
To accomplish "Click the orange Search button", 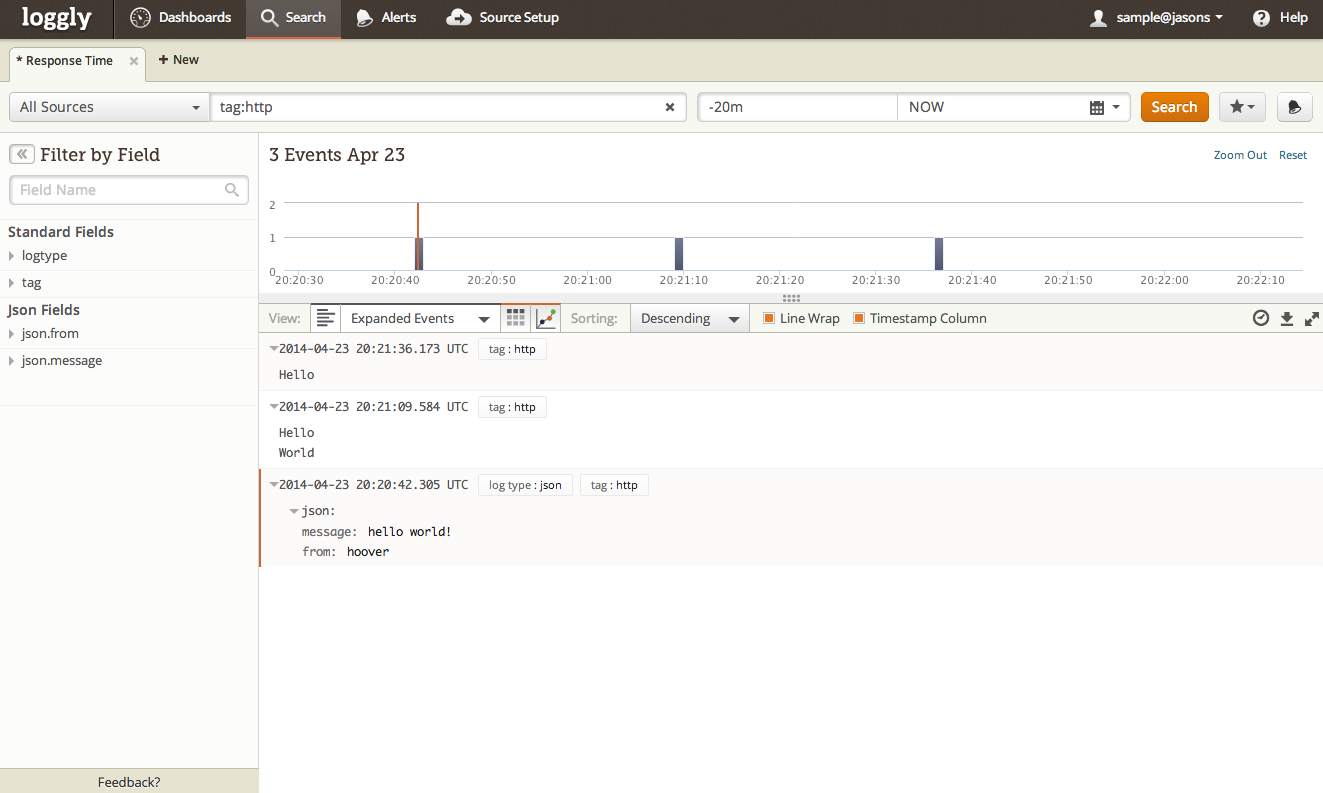I will (1174, 107).
